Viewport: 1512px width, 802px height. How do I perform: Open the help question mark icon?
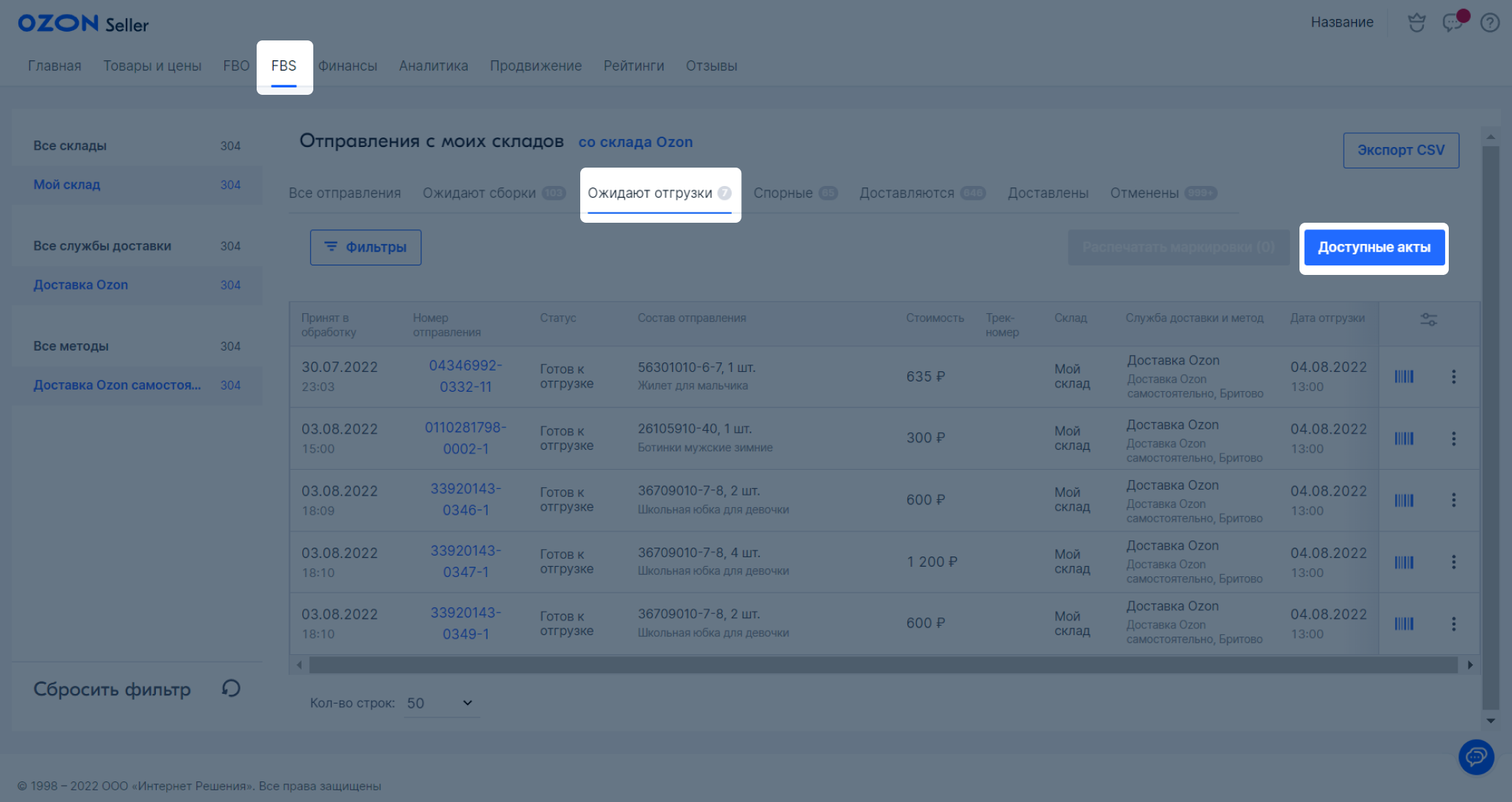(1490, 23)
